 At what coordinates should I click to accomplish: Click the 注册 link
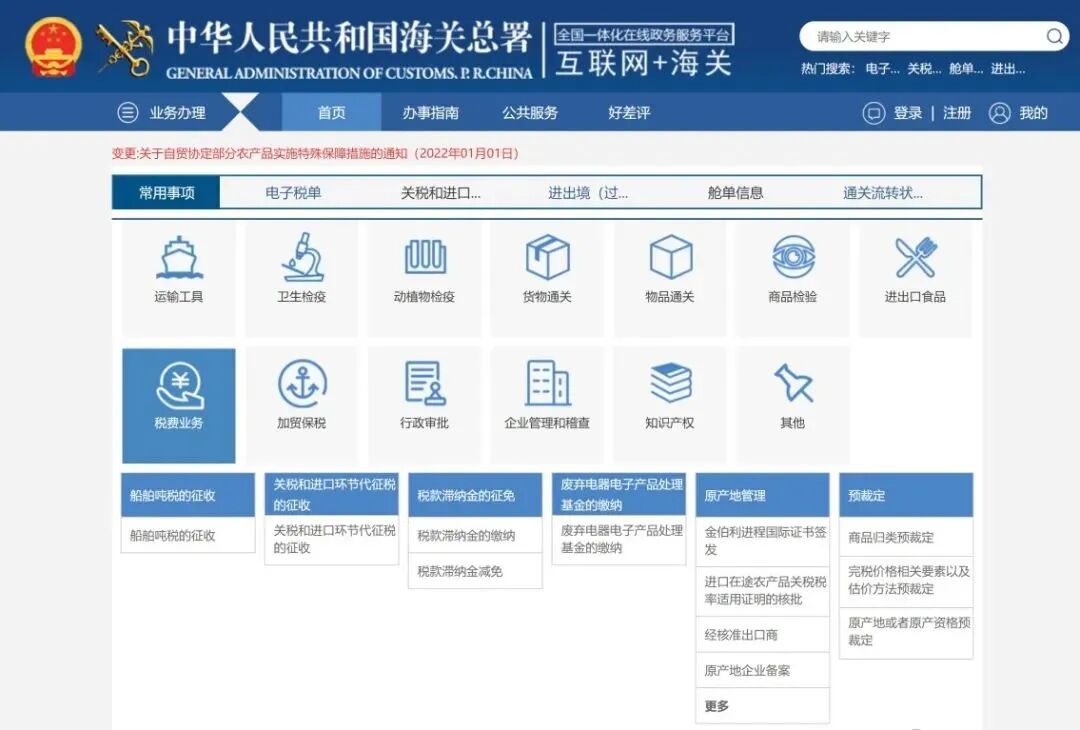[955, 112]
